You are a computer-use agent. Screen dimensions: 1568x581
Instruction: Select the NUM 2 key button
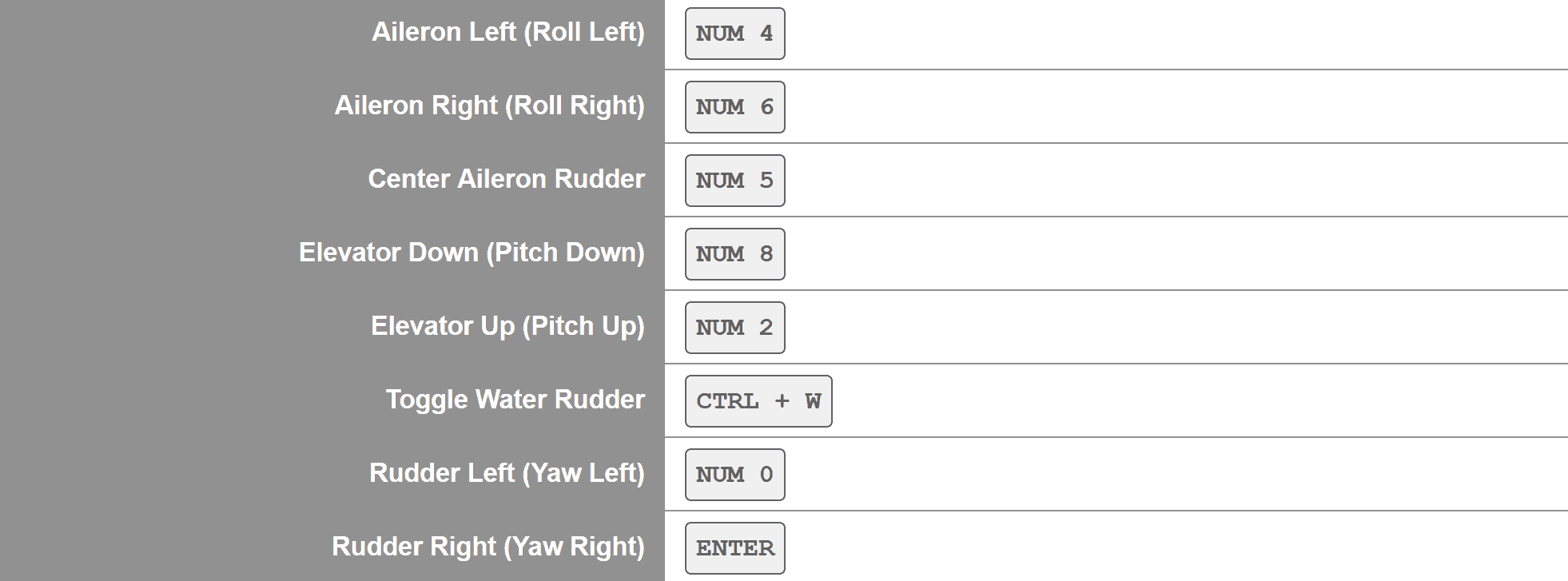pyautogui.click(x=734, y=328)
